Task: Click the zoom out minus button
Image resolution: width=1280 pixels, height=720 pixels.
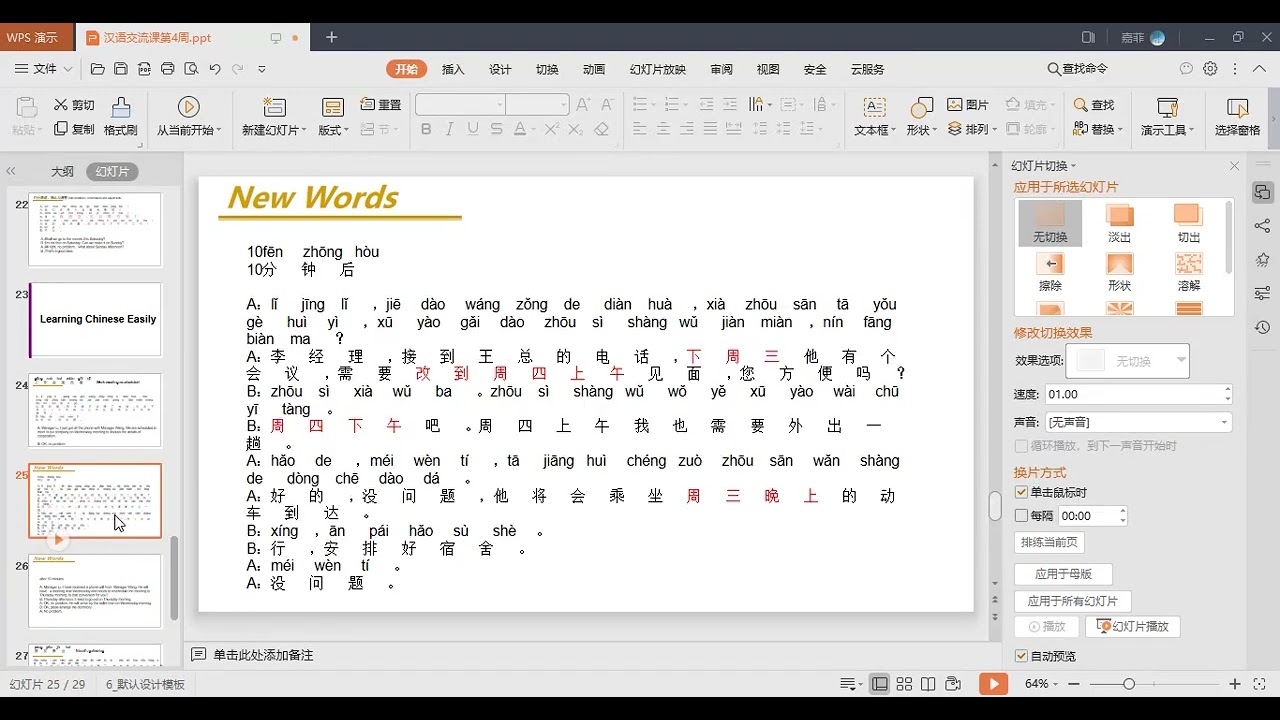Action: (1073, 684)
